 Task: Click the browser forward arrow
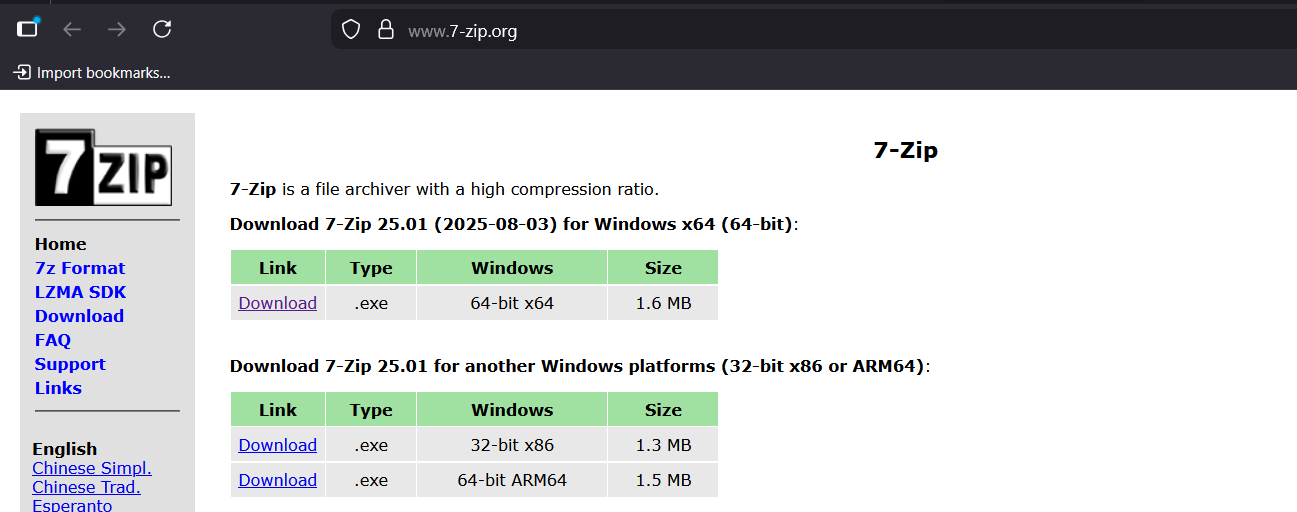coord(117,29)
